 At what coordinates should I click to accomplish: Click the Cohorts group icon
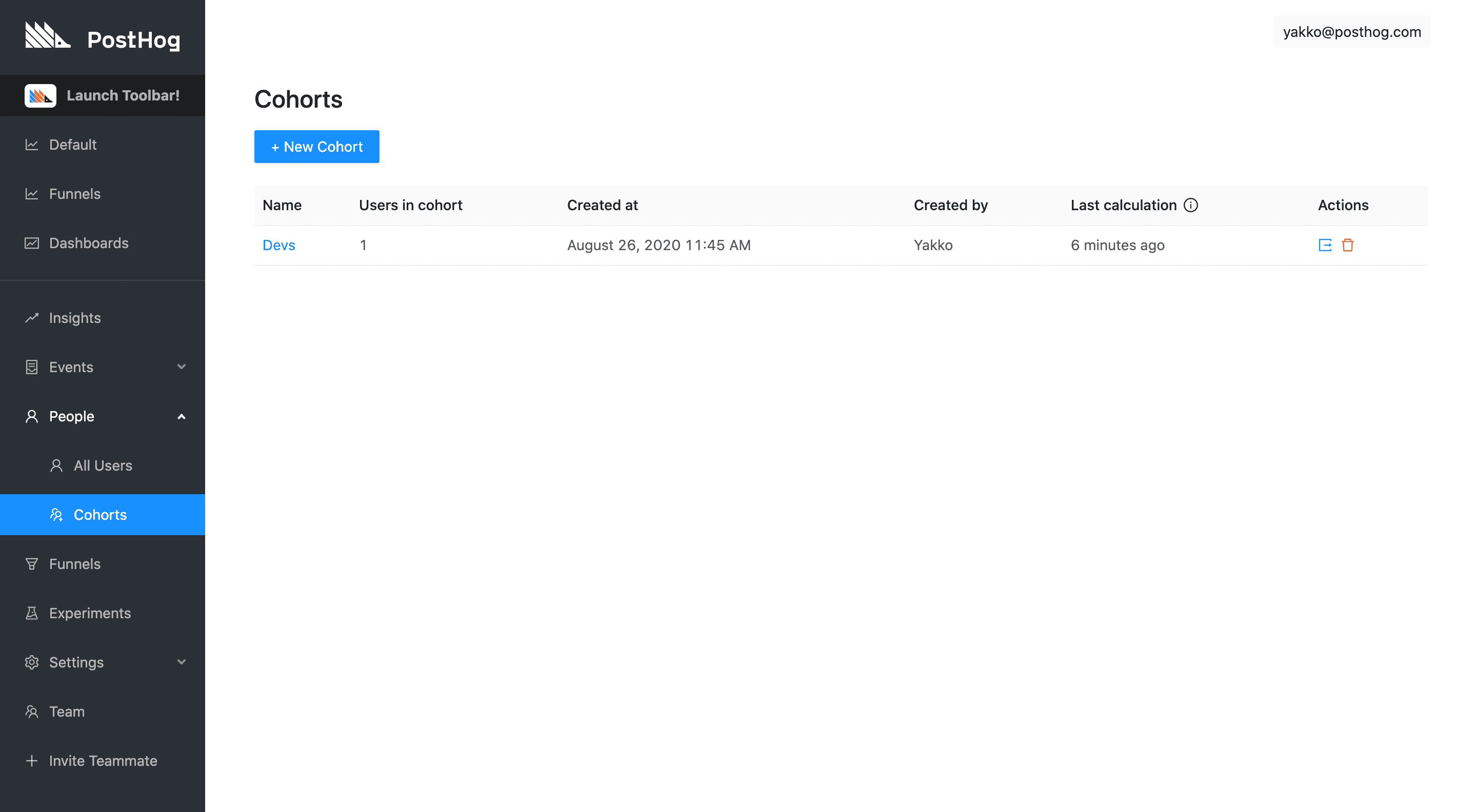[56, 515]
